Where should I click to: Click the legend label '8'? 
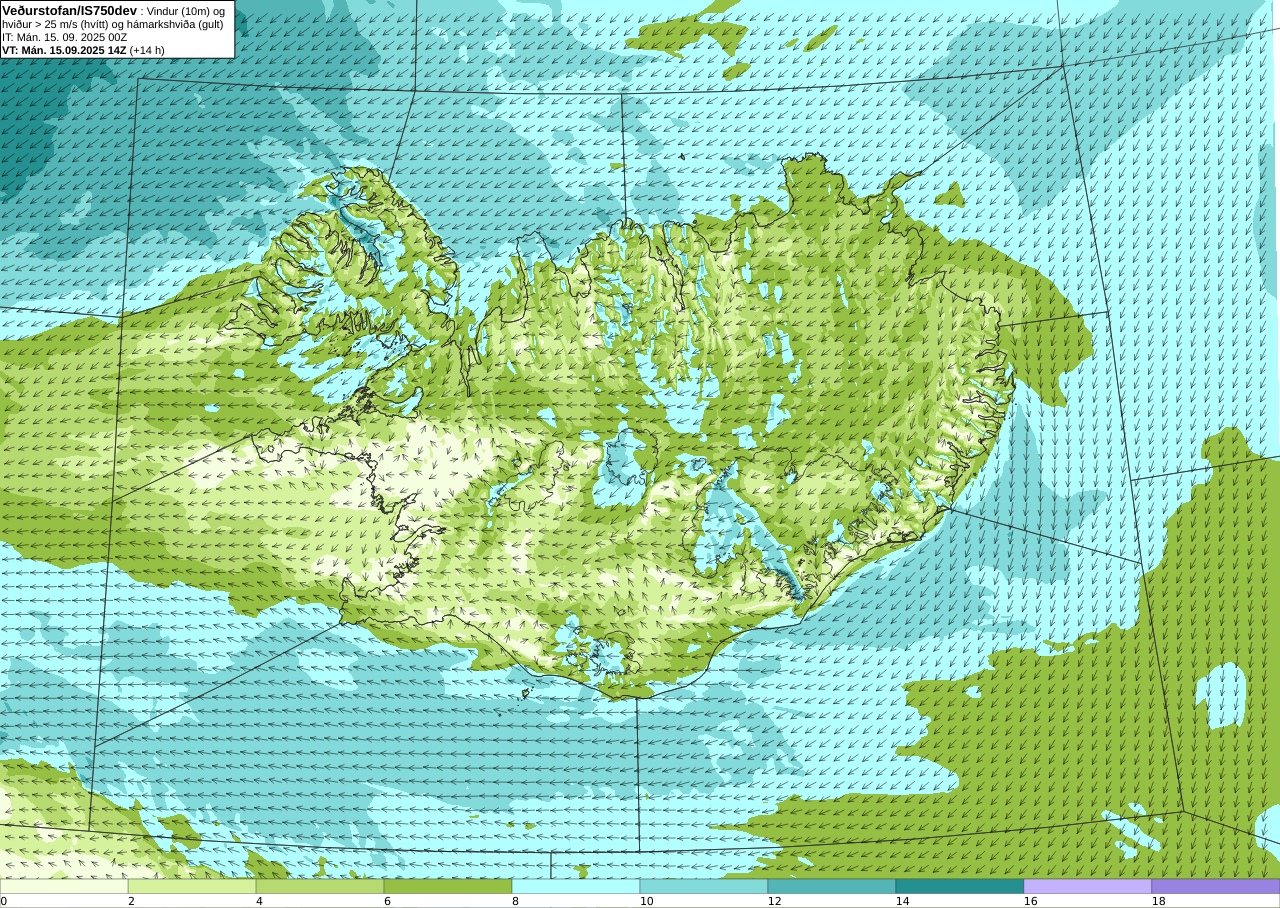516,901
